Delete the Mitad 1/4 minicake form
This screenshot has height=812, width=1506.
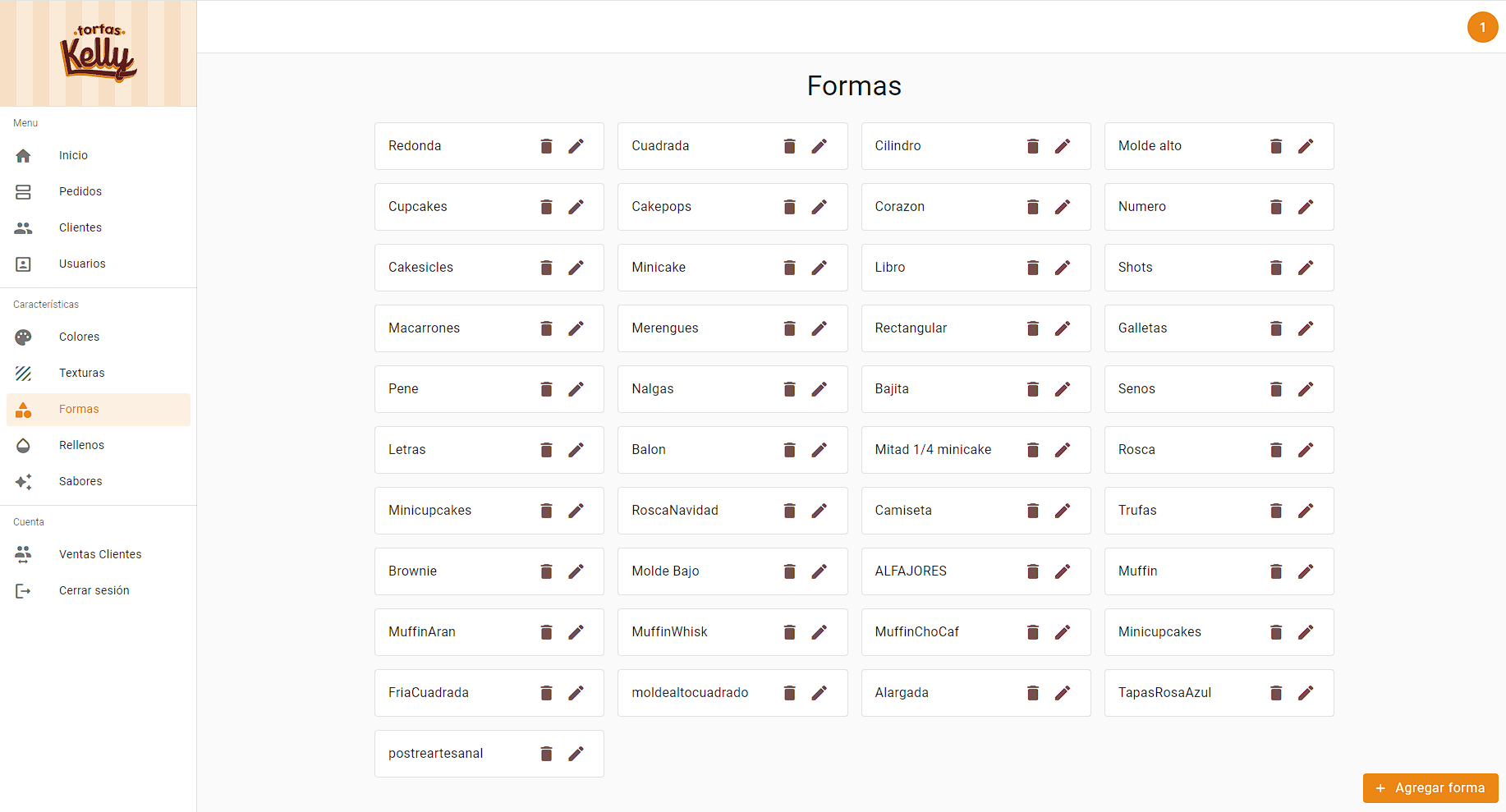[1032, 450]
